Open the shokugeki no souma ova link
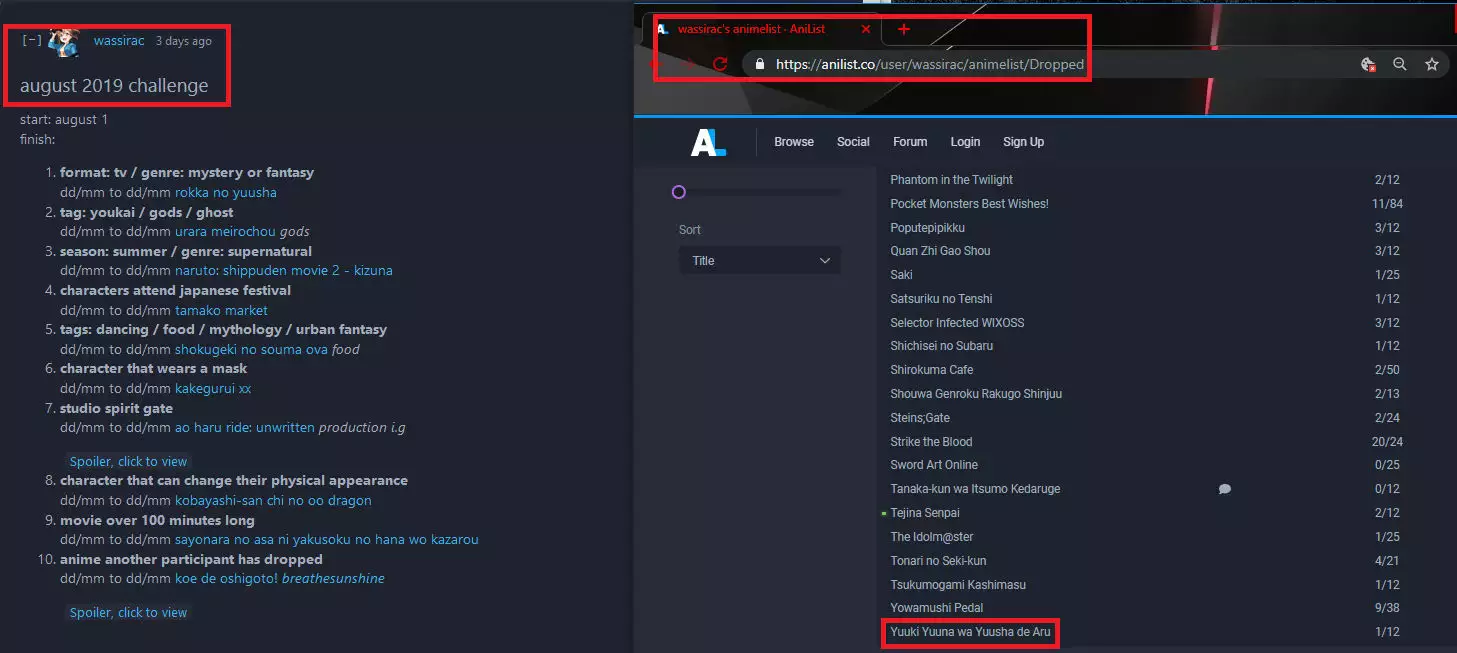The width and height of the screenshot is (1457, 653). 251,349
